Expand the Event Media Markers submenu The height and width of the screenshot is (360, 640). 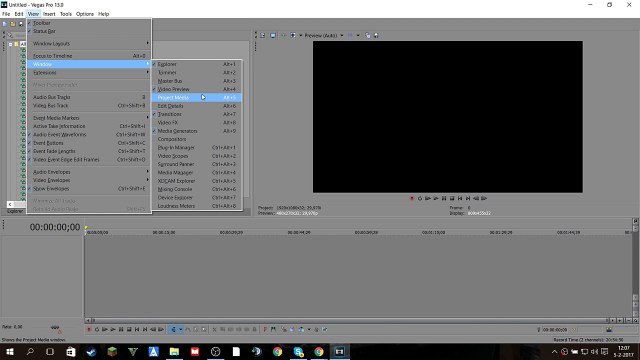pyautogui.click(x=89, y=118)
